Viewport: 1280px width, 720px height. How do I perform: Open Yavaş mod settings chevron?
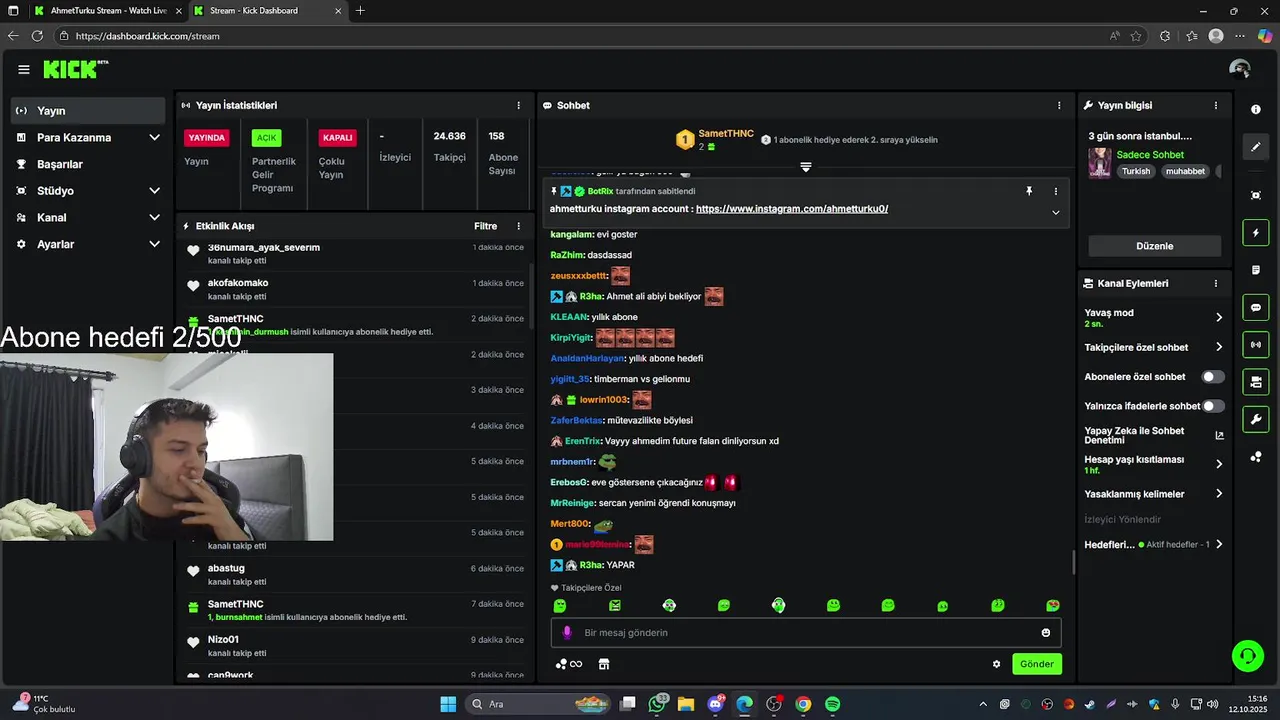[1219, 317]
